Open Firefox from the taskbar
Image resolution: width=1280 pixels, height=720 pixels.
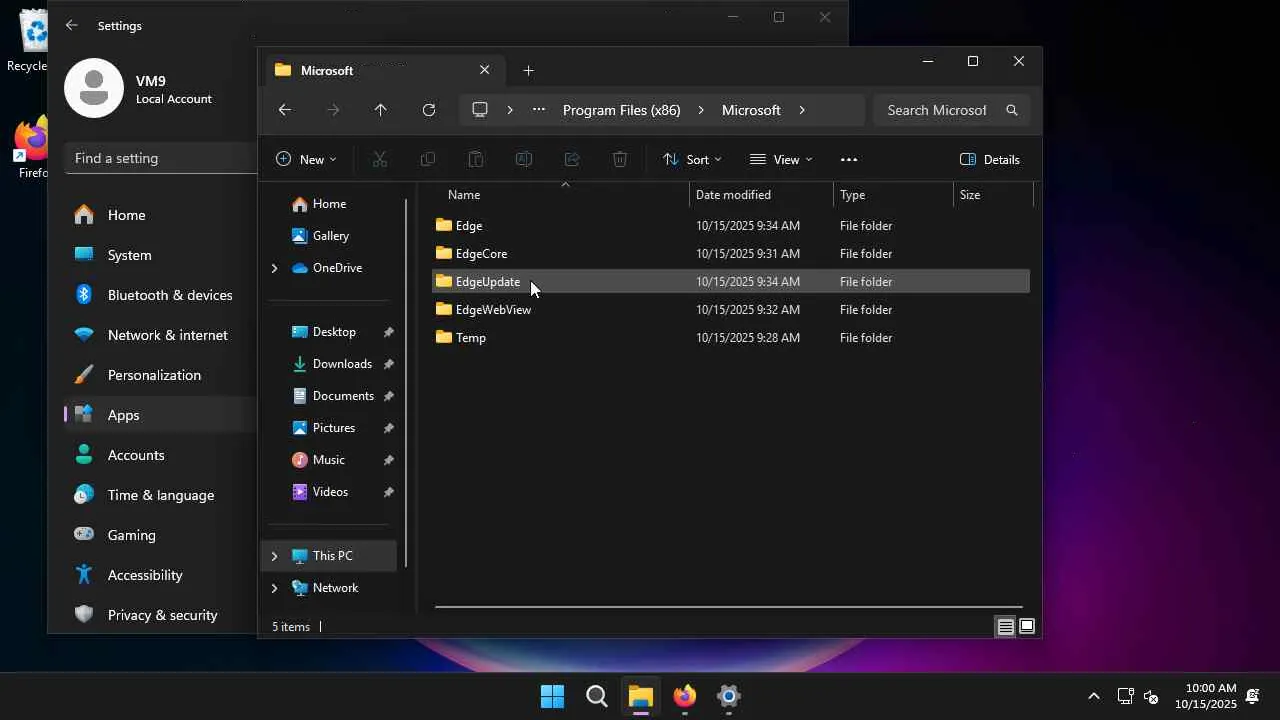tap(685, 696)
